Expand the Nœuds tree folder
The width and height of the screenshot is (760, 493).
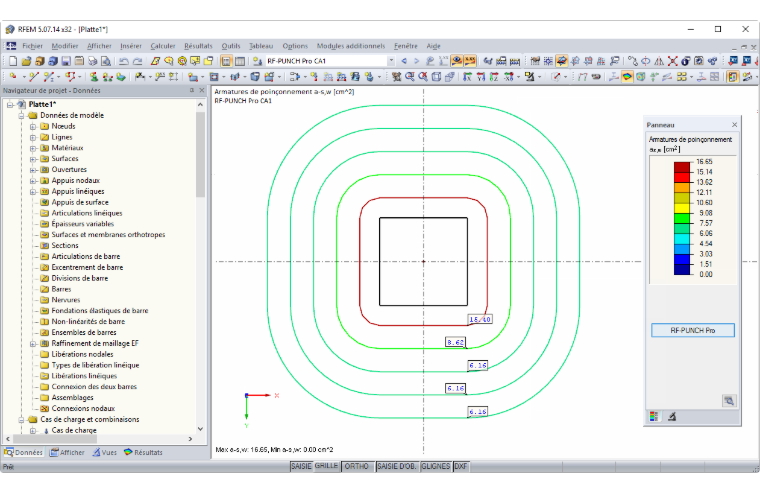tap(33, 127)
